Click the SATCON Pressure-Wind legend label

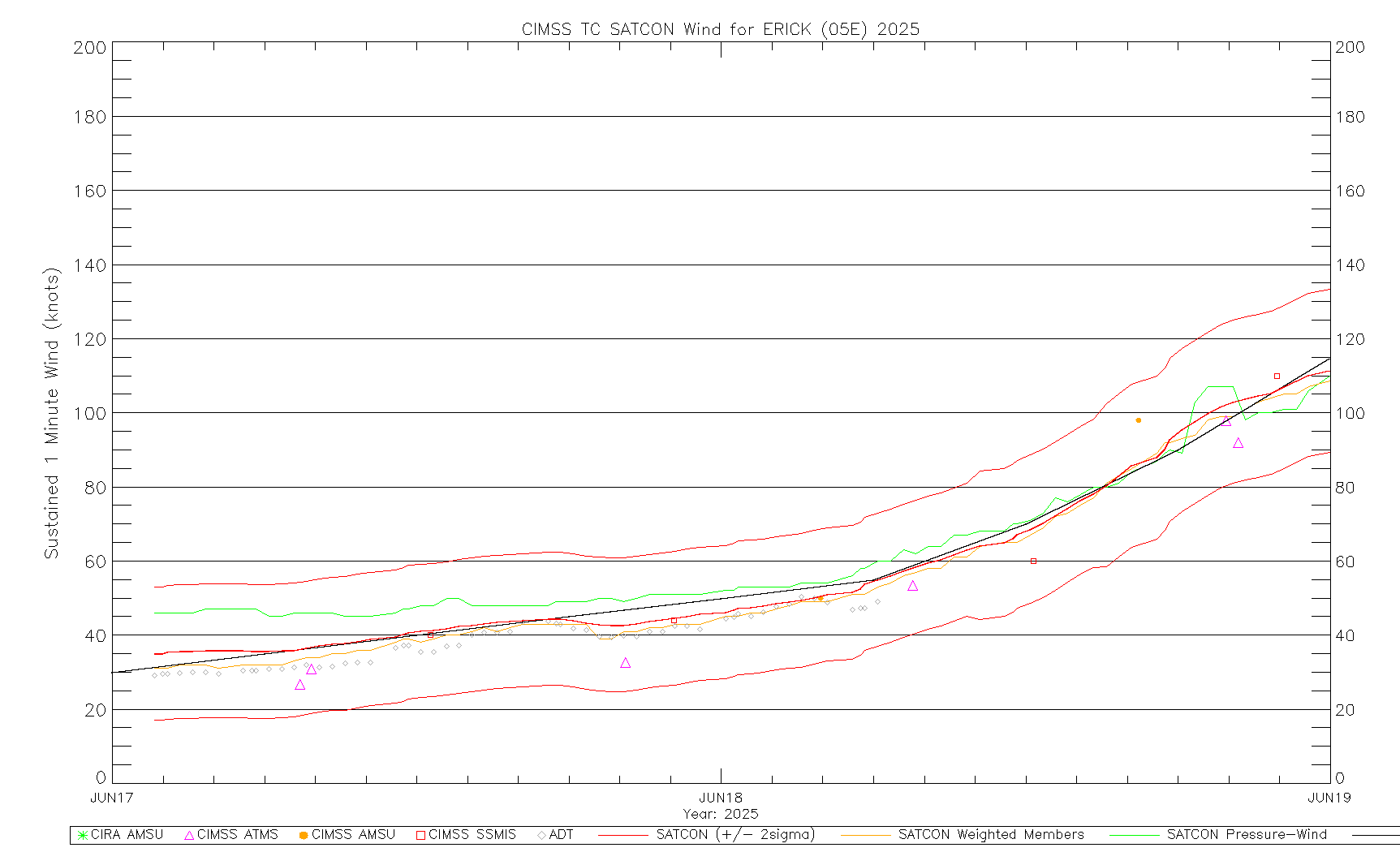click(1246, 835)
